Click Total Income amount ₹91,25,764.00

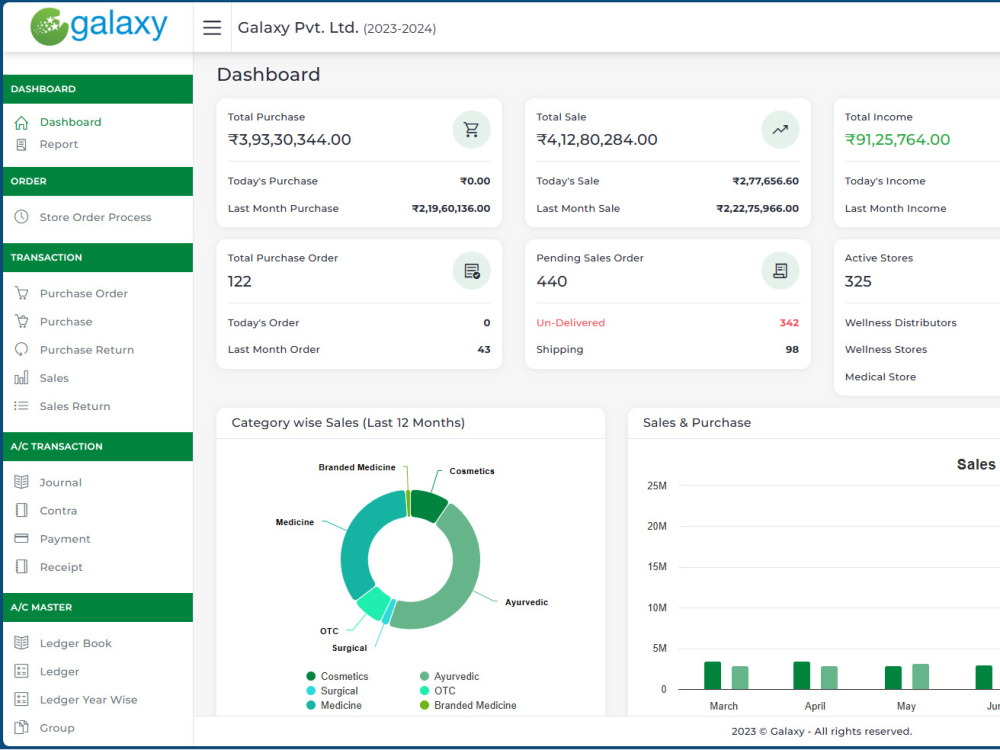[x=897, y=140]
